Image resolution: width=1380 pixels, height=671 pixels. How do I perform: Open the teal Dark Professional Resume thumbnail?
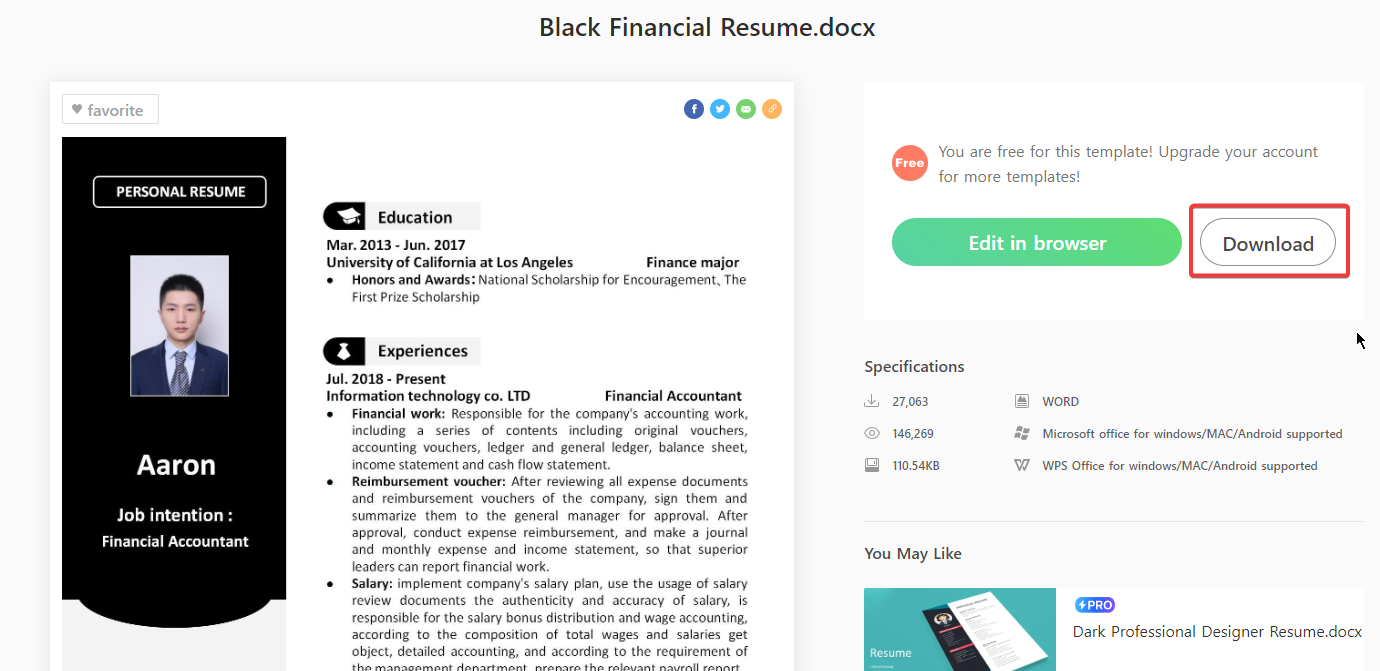tap(959, 629)
